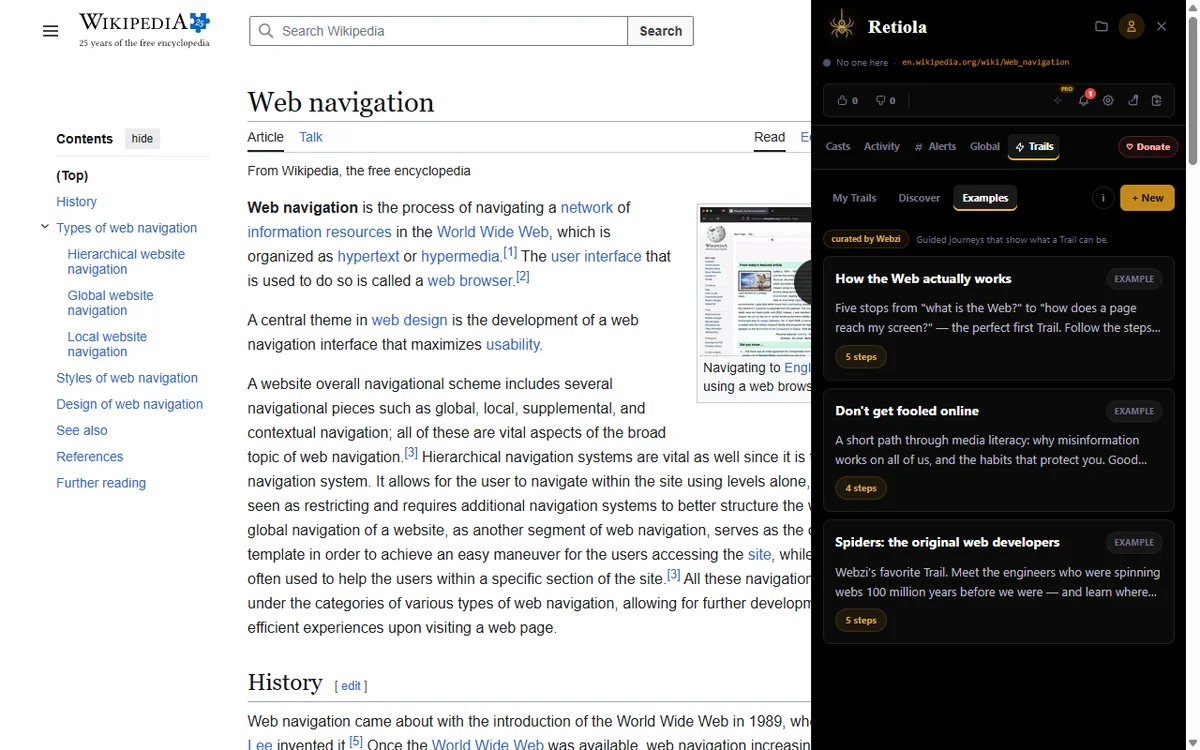The image size is (1200, 750).
Task: Jump to (Top) in contents
Action: click(x=72, y=175)
